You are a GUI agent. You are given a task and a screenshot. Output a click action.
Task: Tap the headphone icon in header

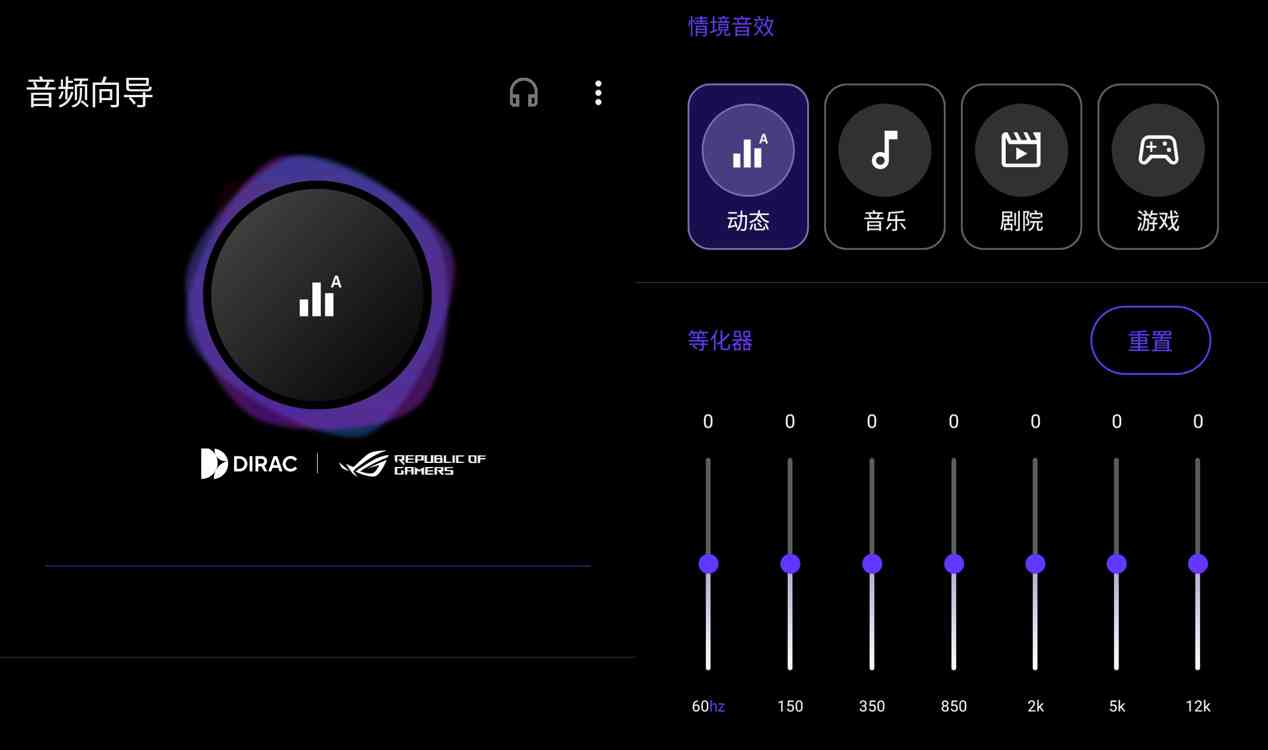pyautogui.click(x=523, y=93)
